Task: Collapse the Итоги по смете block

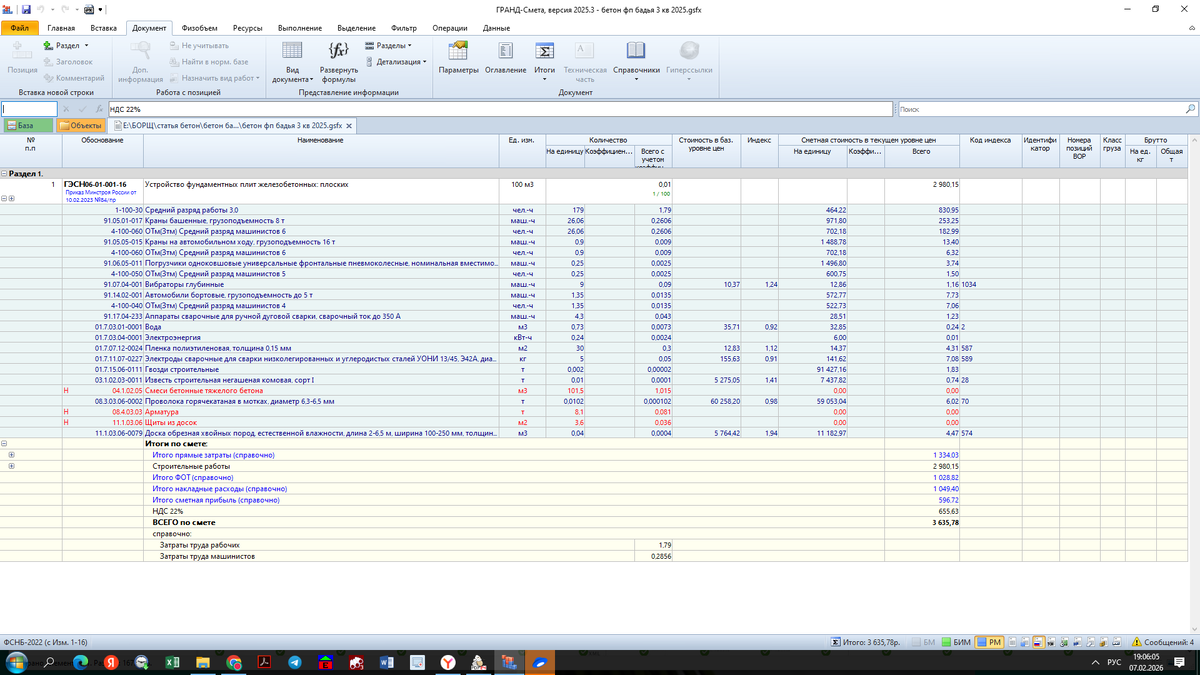Action: click(x=4, y=443)
